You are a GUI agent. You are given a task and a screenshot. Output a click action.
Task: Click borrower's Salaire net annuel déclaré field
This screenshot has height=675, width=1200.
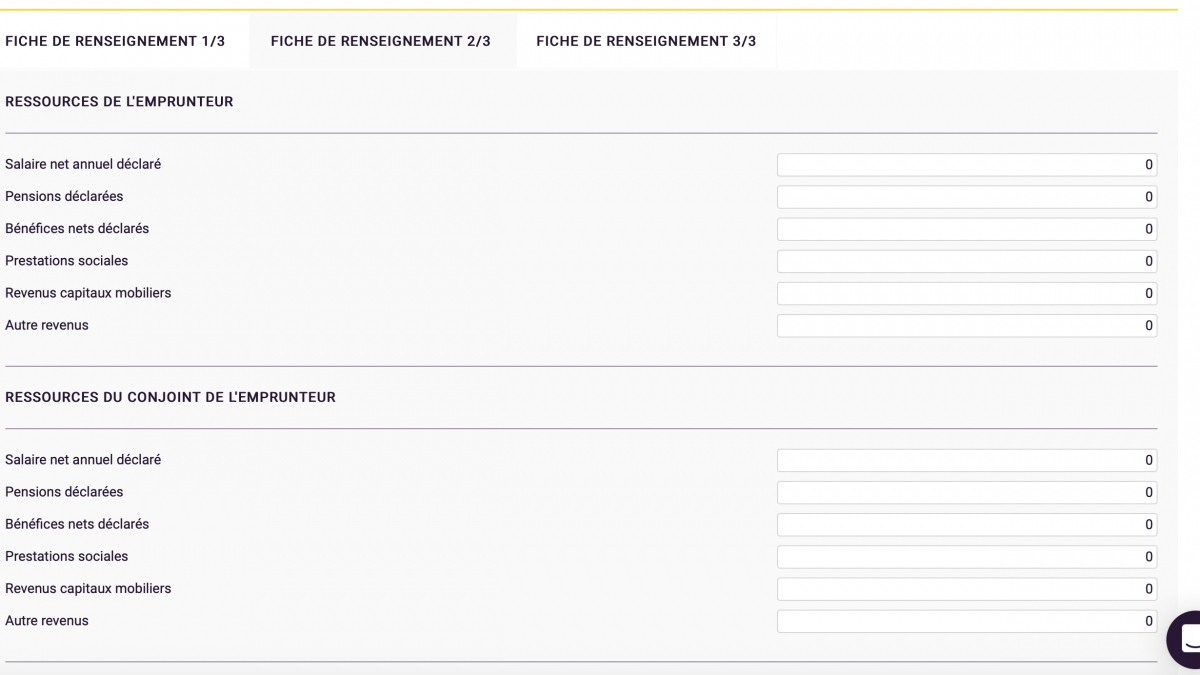tap(967, 165)
